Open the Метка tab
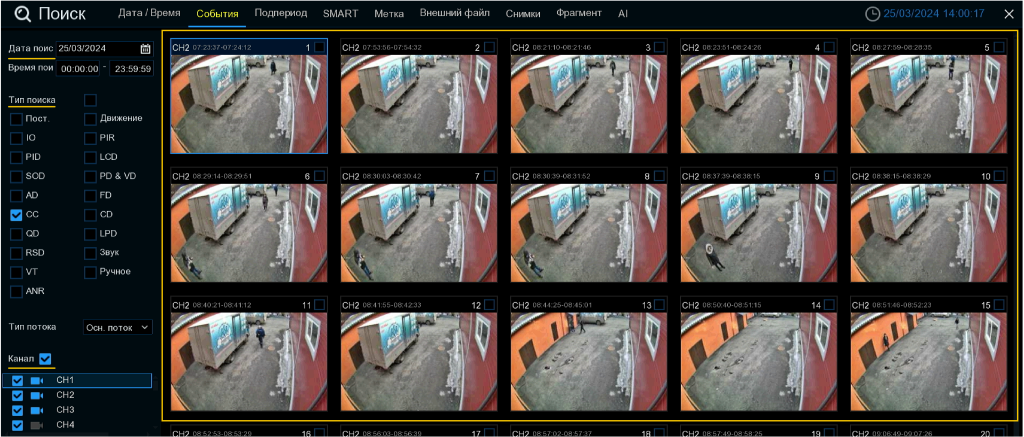 389,14
